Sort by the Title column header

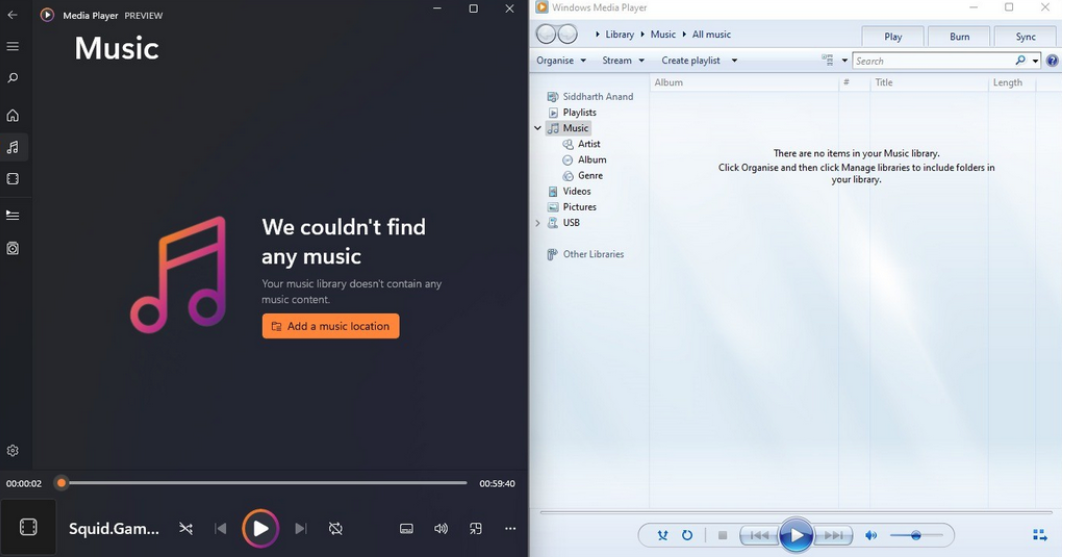(930, 82)
